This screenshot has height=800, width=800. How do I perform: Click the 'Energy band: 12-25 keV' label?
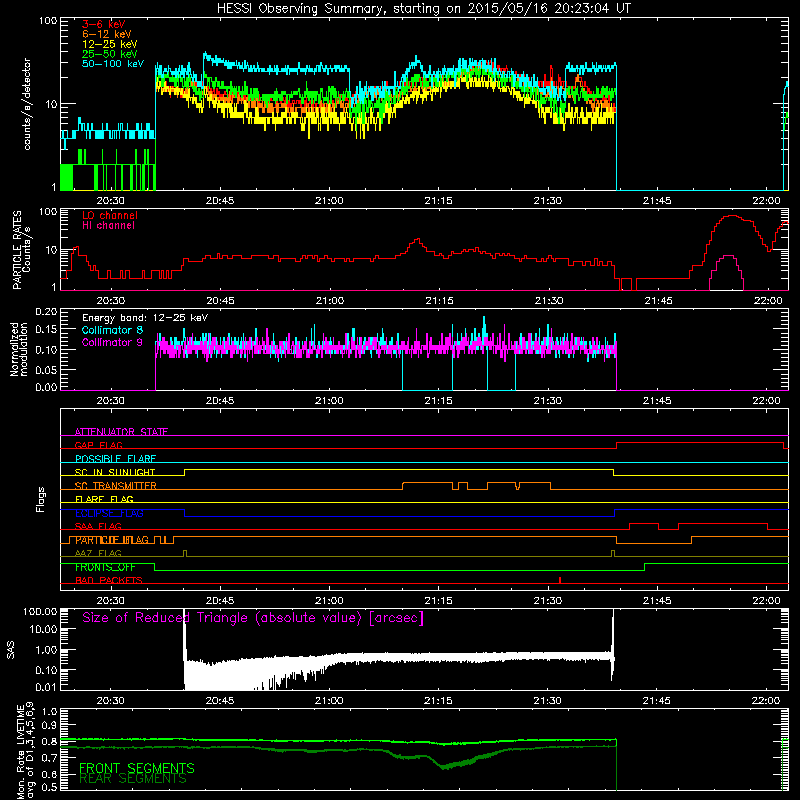(x=145, y=318)
